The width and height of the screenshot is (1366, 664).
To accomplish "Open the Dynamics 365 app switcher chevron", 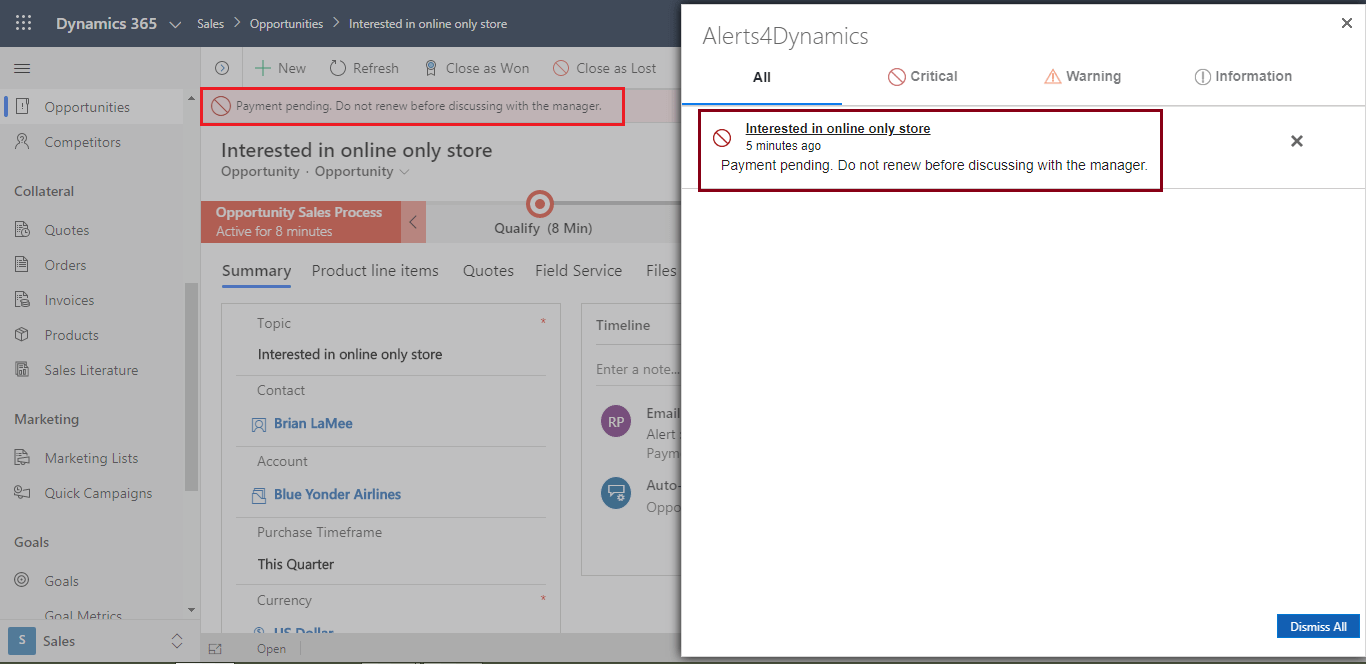I will click(174, 22).
